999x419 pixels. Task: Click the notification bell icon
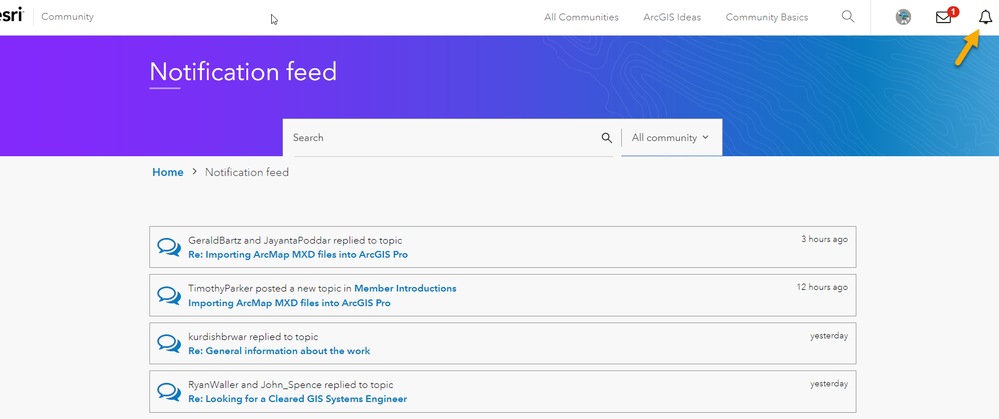tap(985, 17)
